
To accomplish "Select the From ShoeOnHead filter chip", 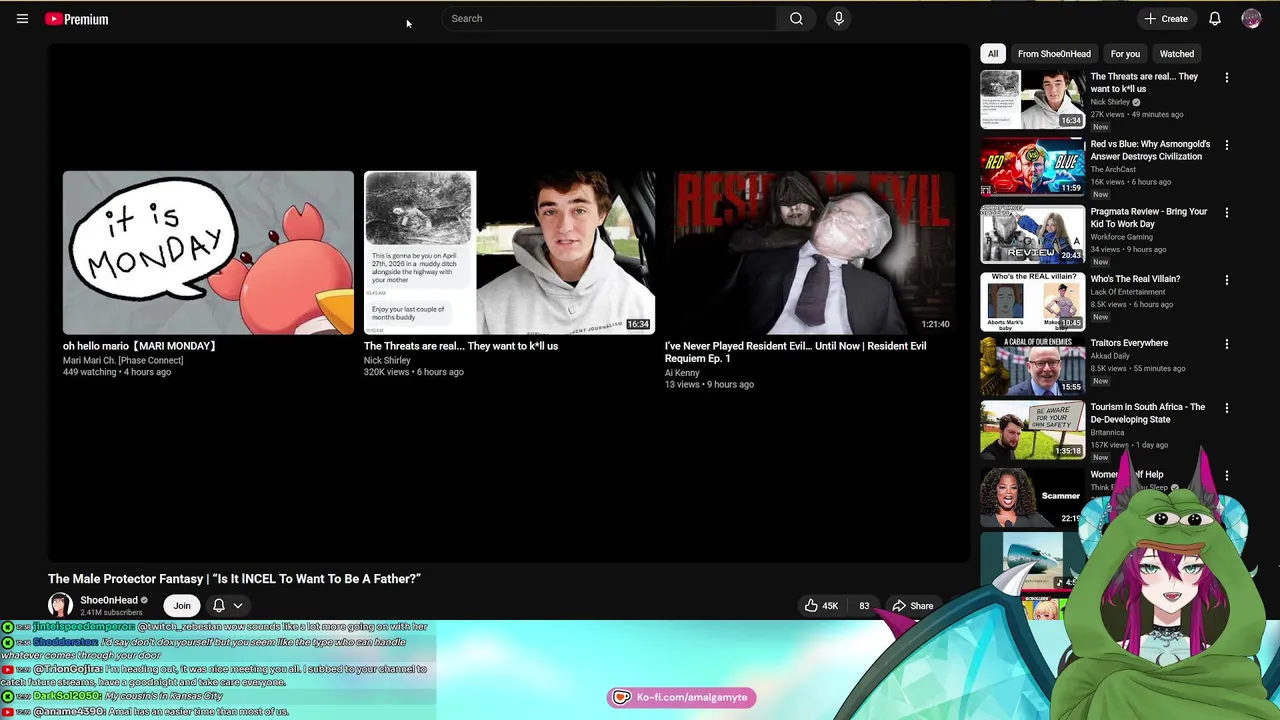I will coord(1054,54).
